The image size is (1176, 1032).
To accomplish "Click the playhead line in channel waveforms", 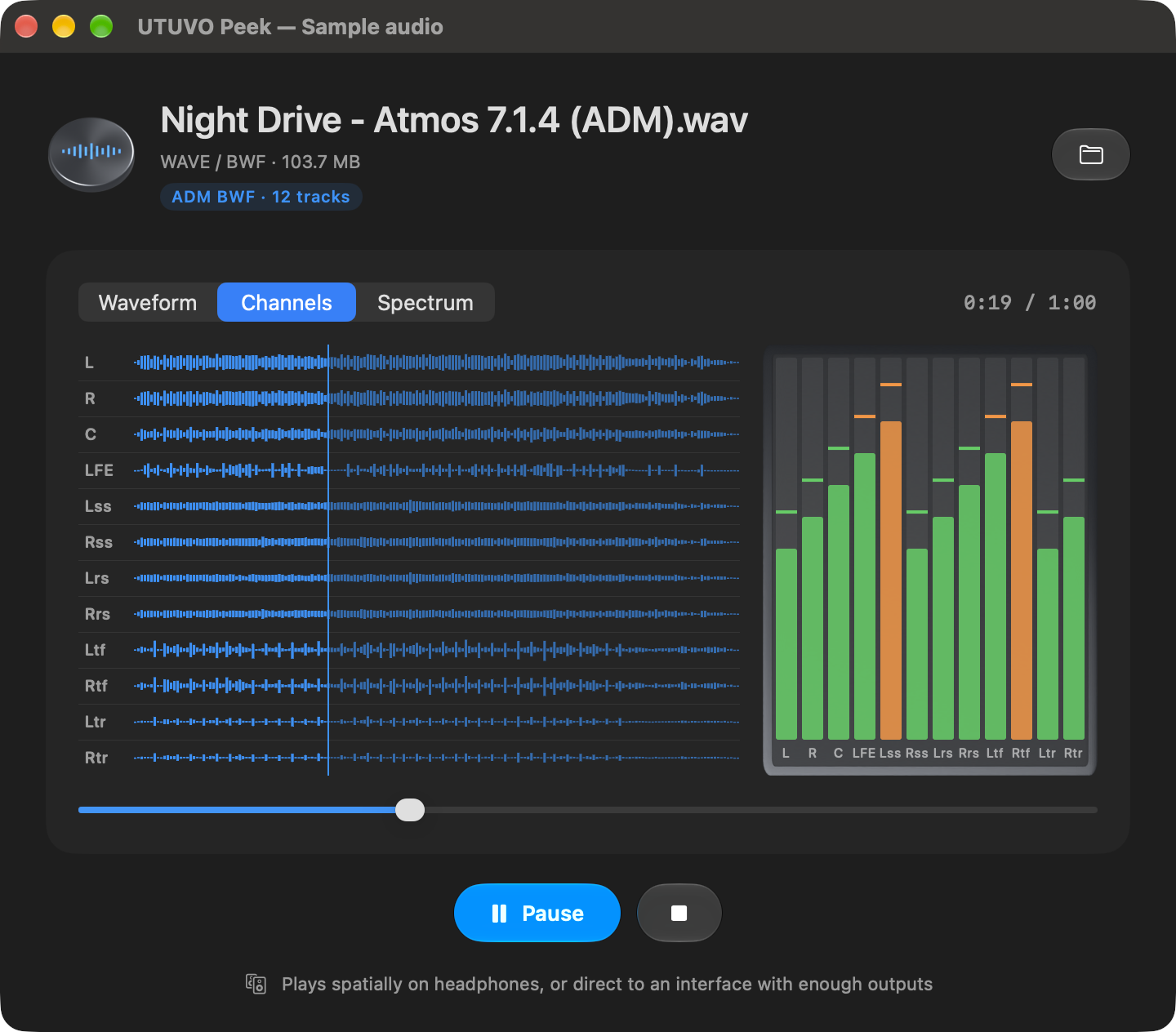I will 328,560.
